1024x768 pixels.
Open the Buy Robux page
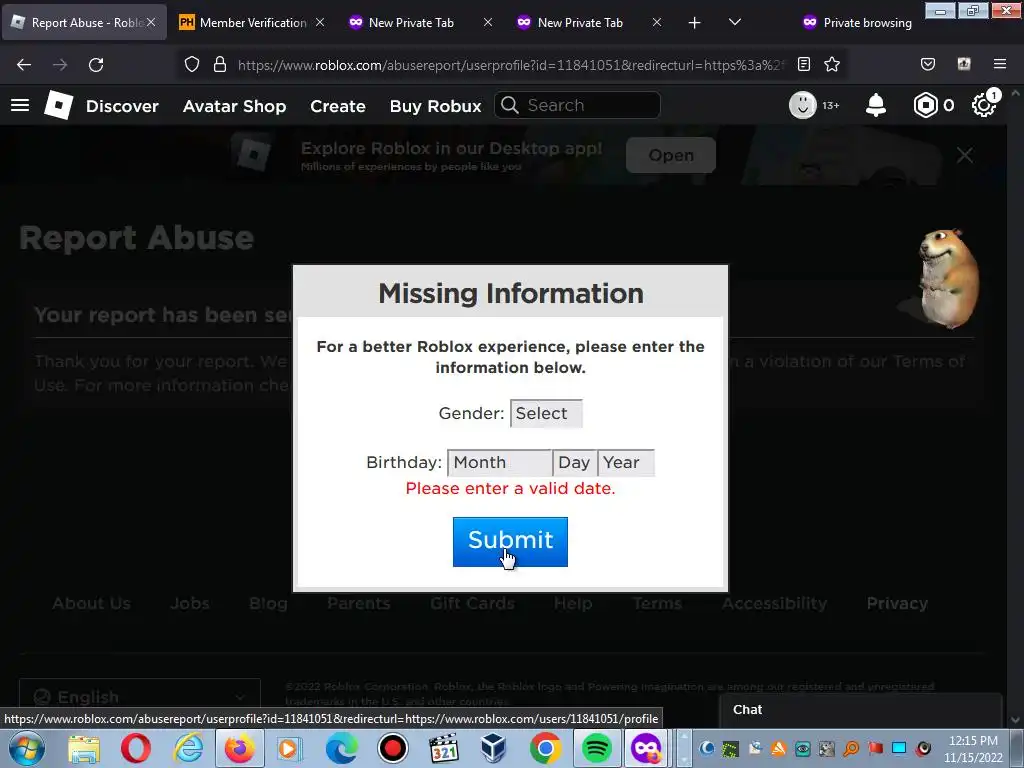(436, 106)
